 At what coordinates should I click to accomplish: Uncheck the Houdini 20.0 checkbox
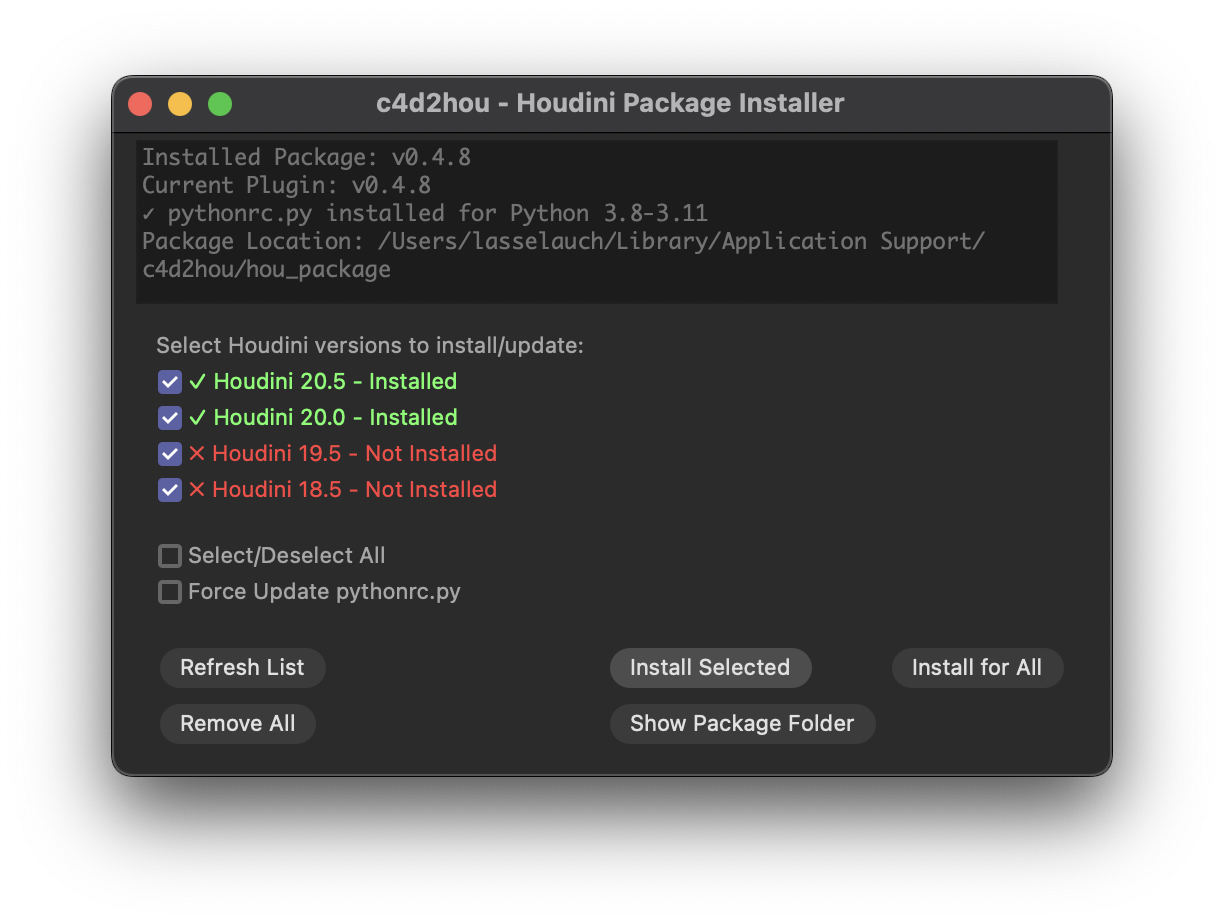[x=170, y=418]
